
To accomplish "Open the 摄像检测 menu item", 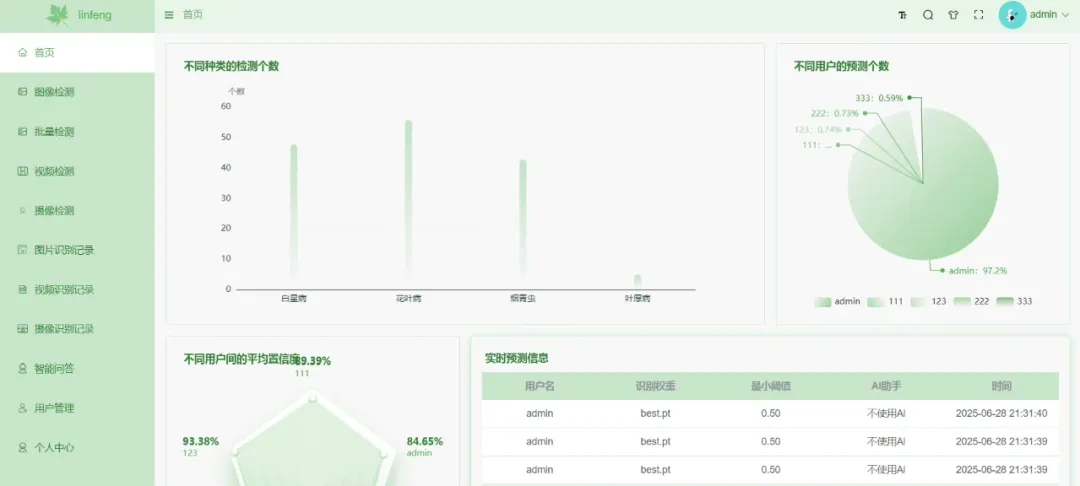I will (x=77, y=211).
